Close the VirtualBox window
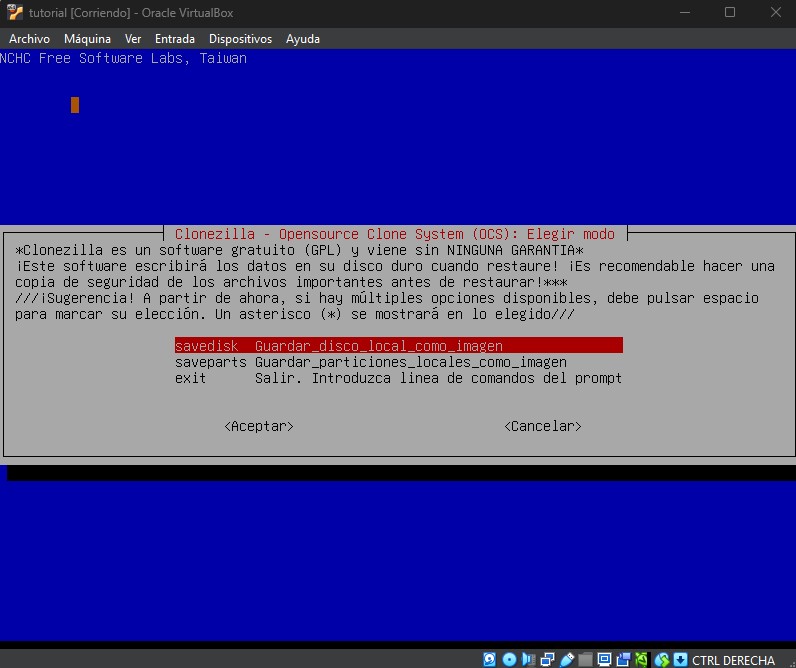 click(x=776, y=12)
